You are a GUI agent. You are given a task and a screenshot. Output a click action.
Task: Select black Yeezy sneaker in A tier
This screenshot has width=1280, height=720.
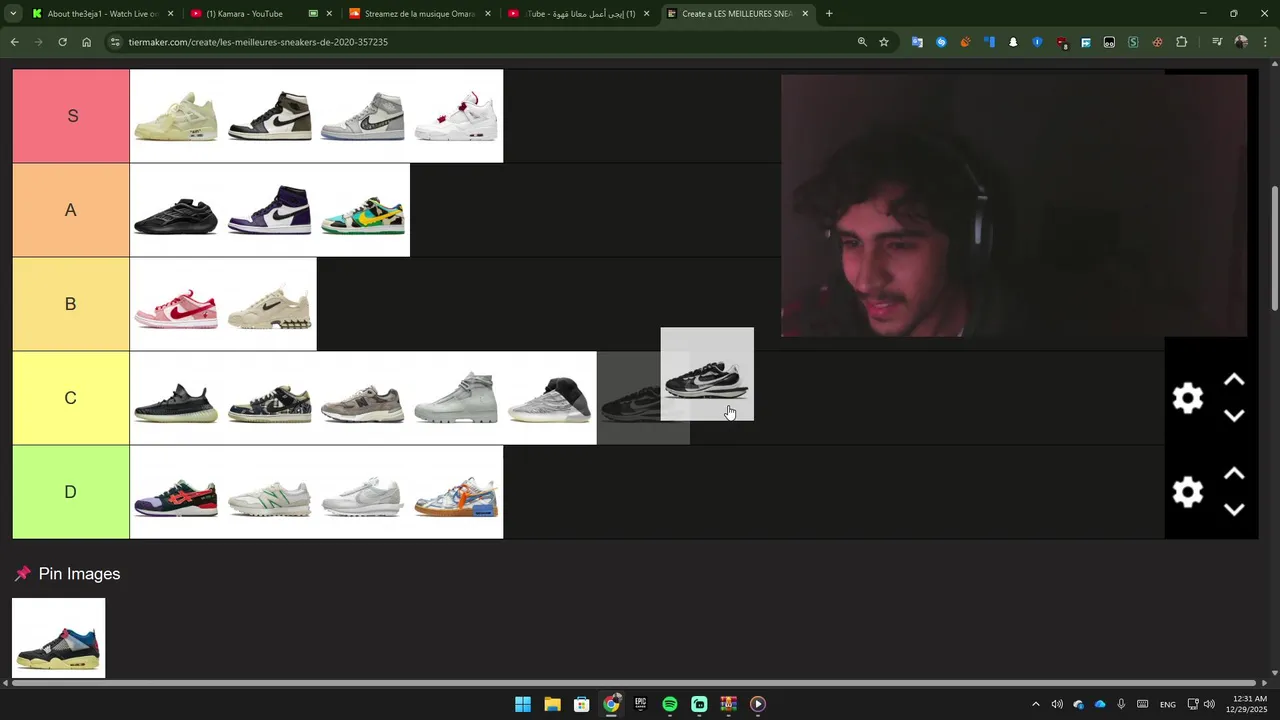click(x=176, y=210)
